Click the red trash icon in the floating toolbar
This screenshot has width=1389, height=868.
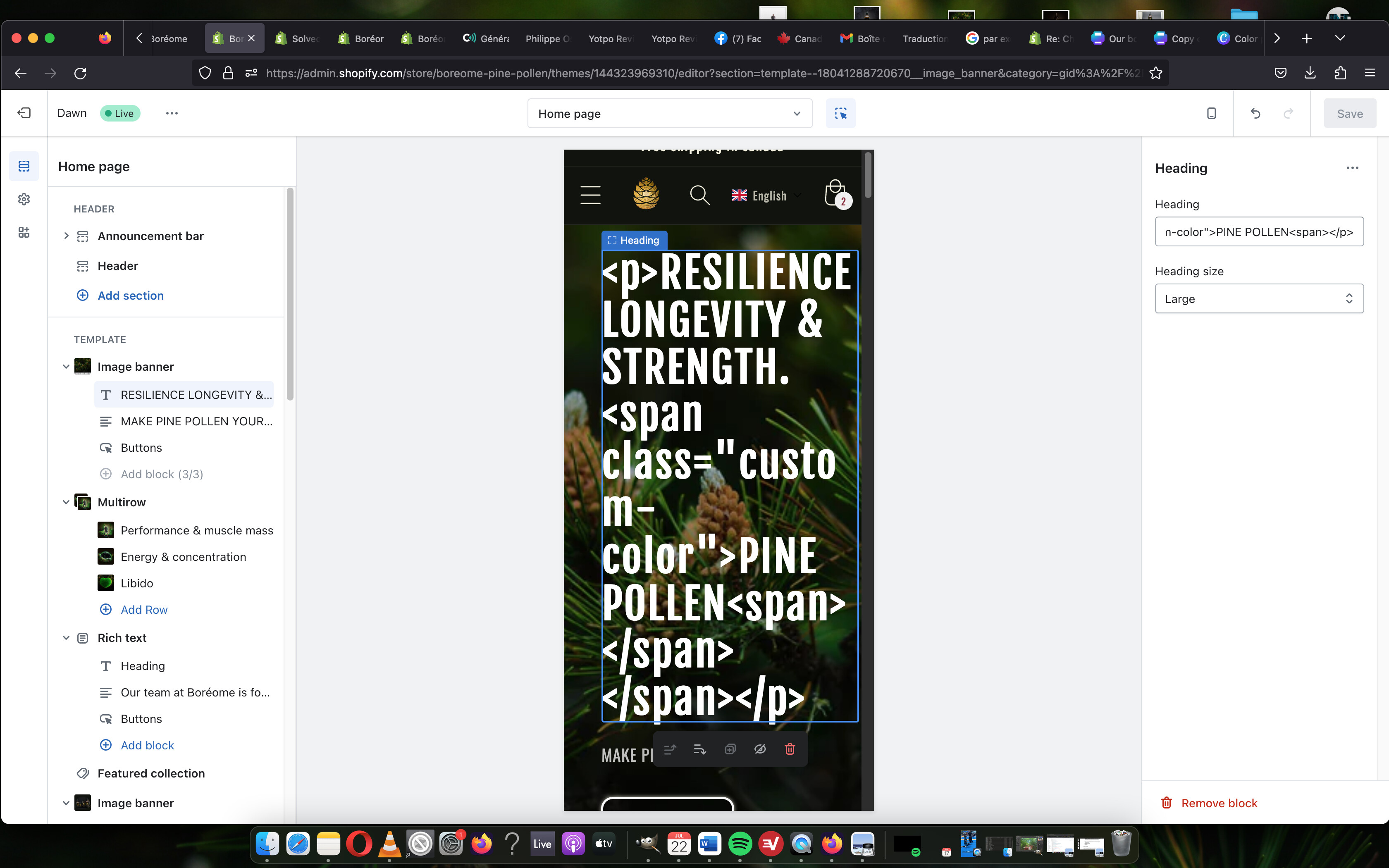[x=790, y=749]
